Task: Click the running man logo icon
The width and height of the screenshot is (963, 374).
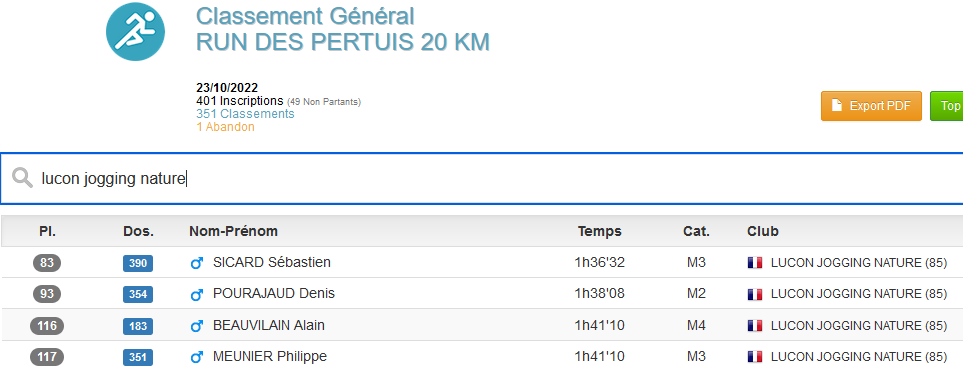Action: pos(135,31)
